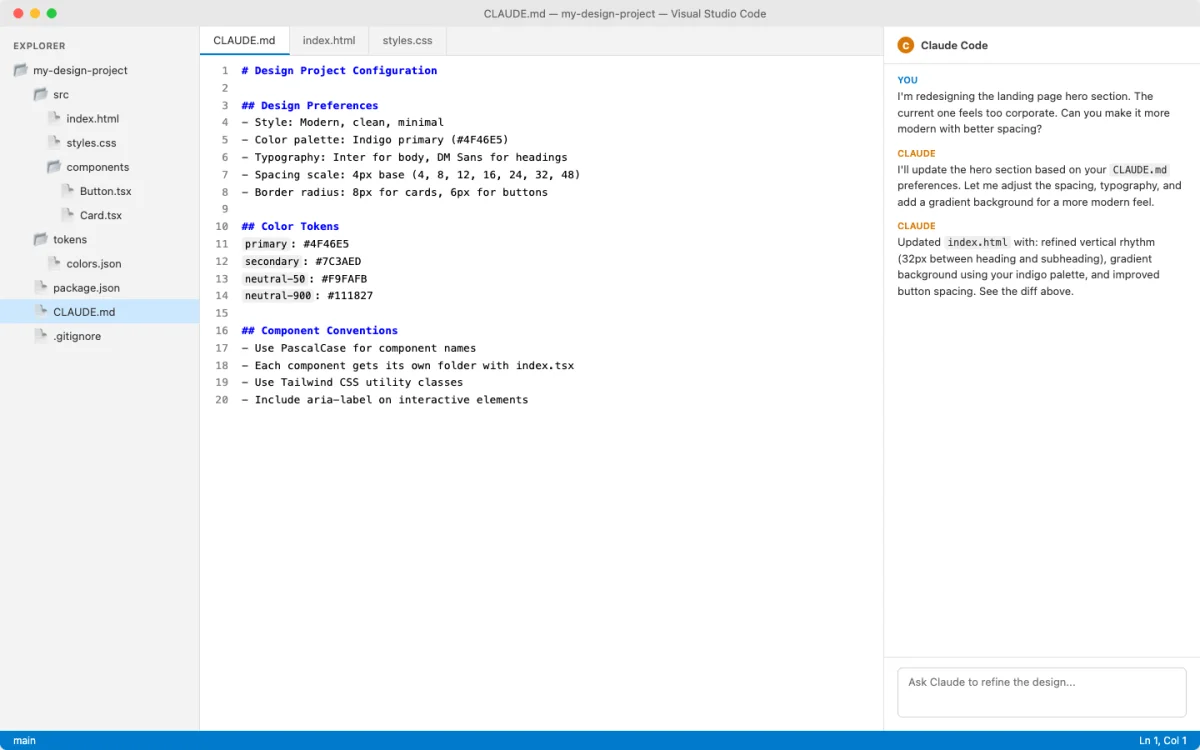Select CLAUDE.md in the explorer tree

tap(100, 312)
